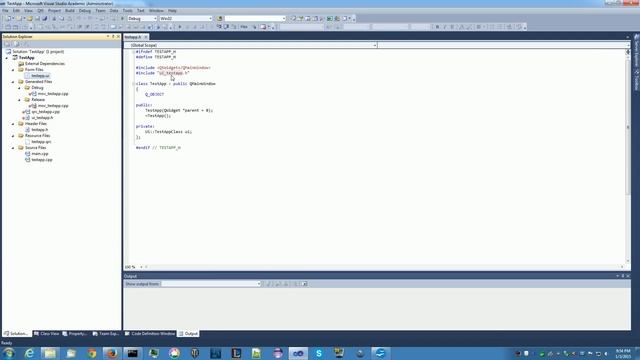
Task: Collapse the Header Files folder
Action: tap(13, 124)
